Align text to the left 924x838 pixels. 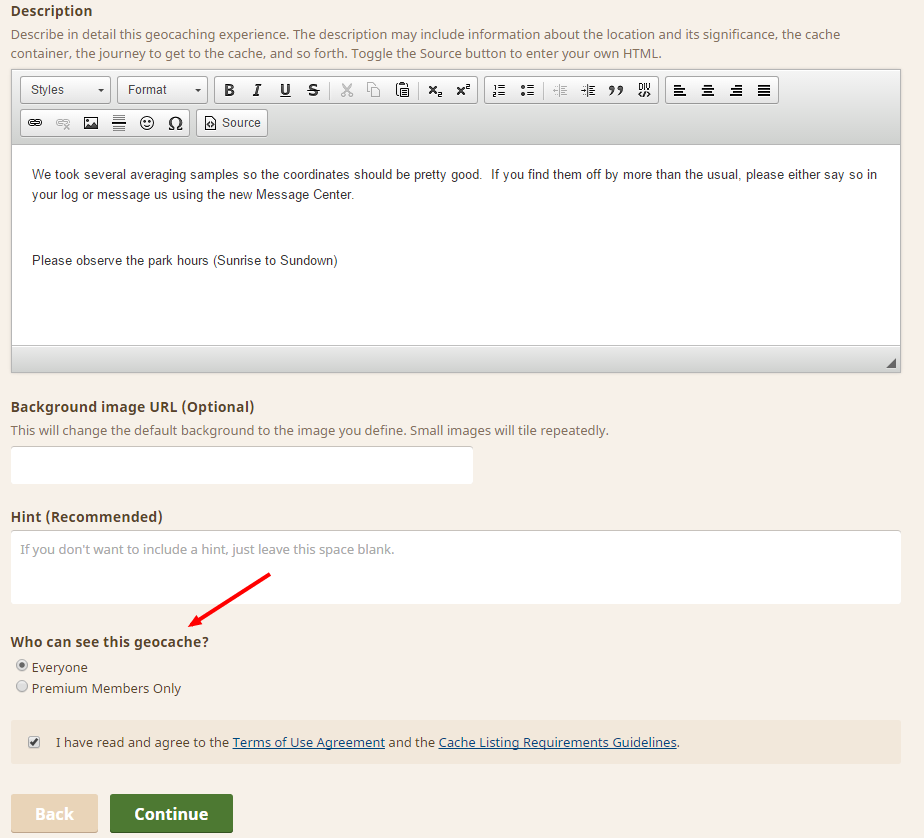coord(680,90)
